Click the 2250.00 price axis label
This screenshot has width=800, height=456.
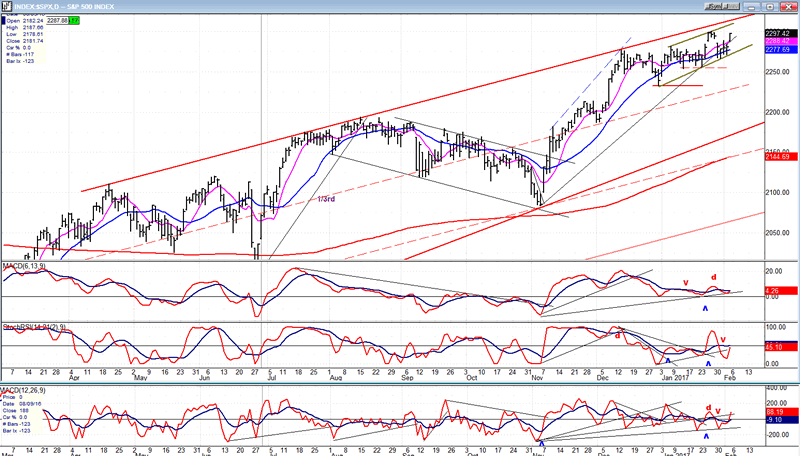777,72
